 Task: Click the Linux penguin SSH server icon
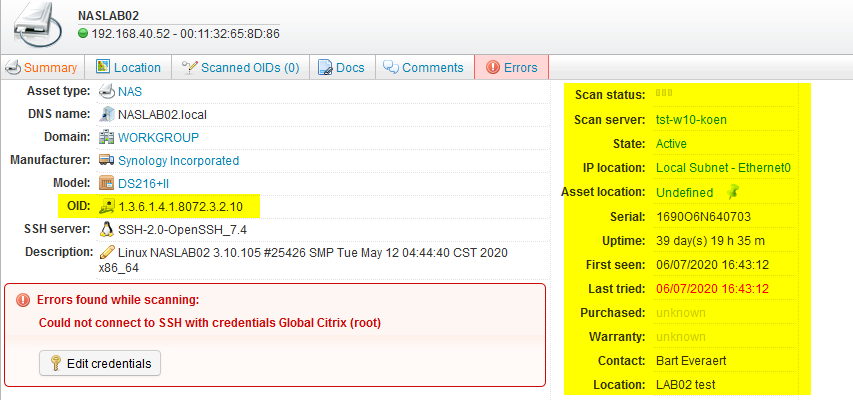click(107, 229)
